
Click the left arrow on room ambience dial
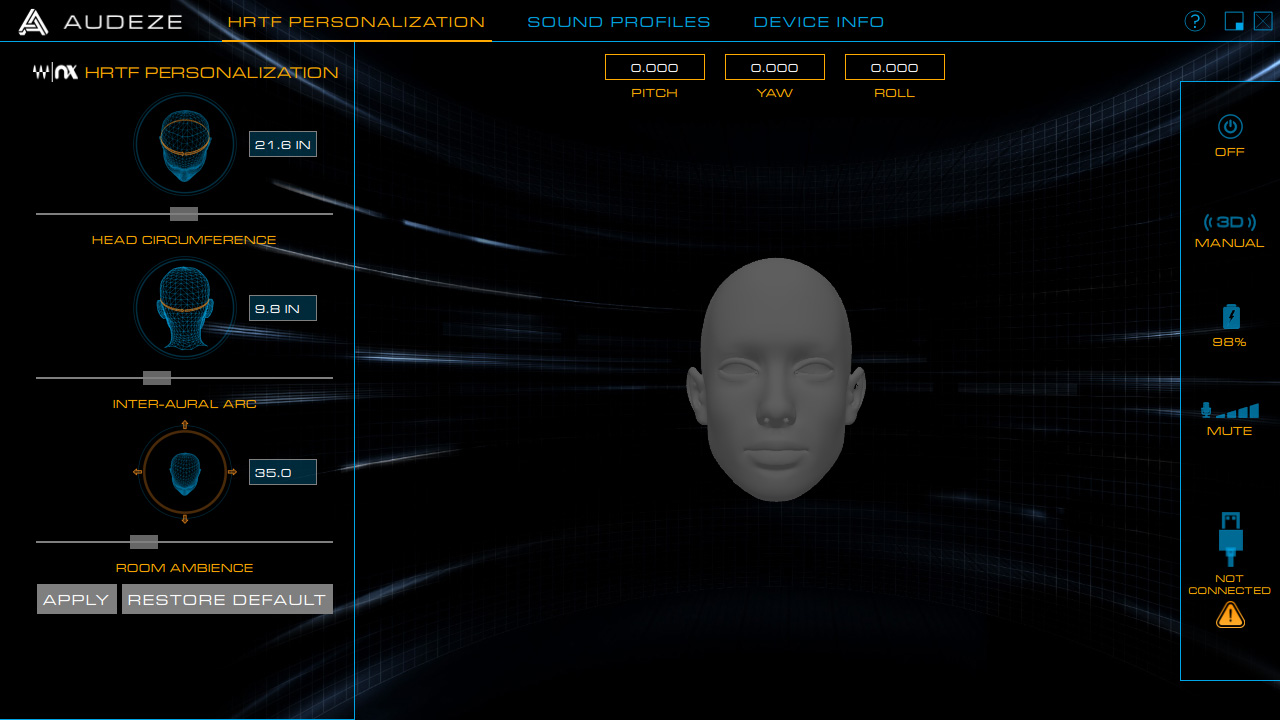coord(138,472)
